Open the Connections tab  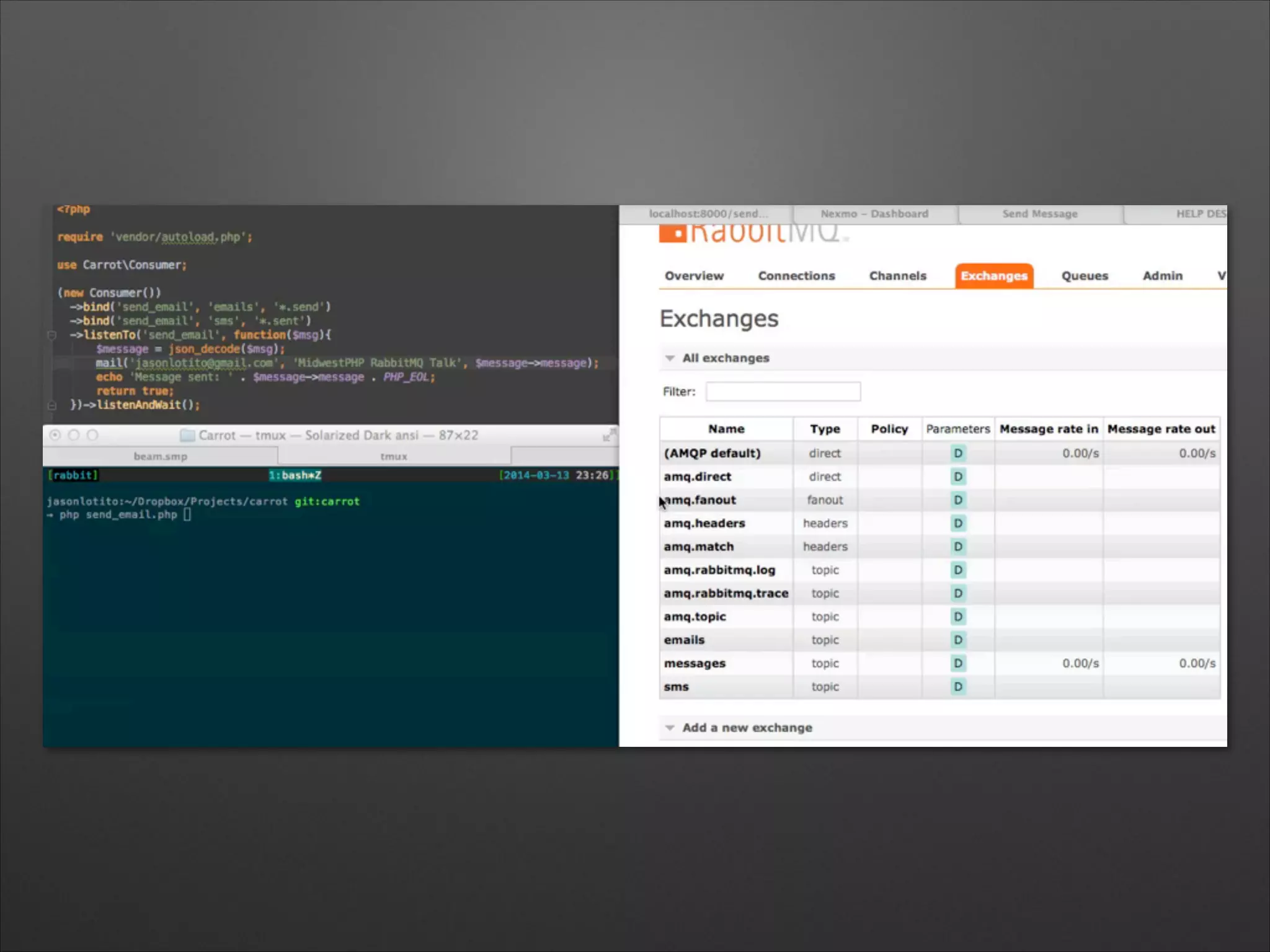coord(796,276)
